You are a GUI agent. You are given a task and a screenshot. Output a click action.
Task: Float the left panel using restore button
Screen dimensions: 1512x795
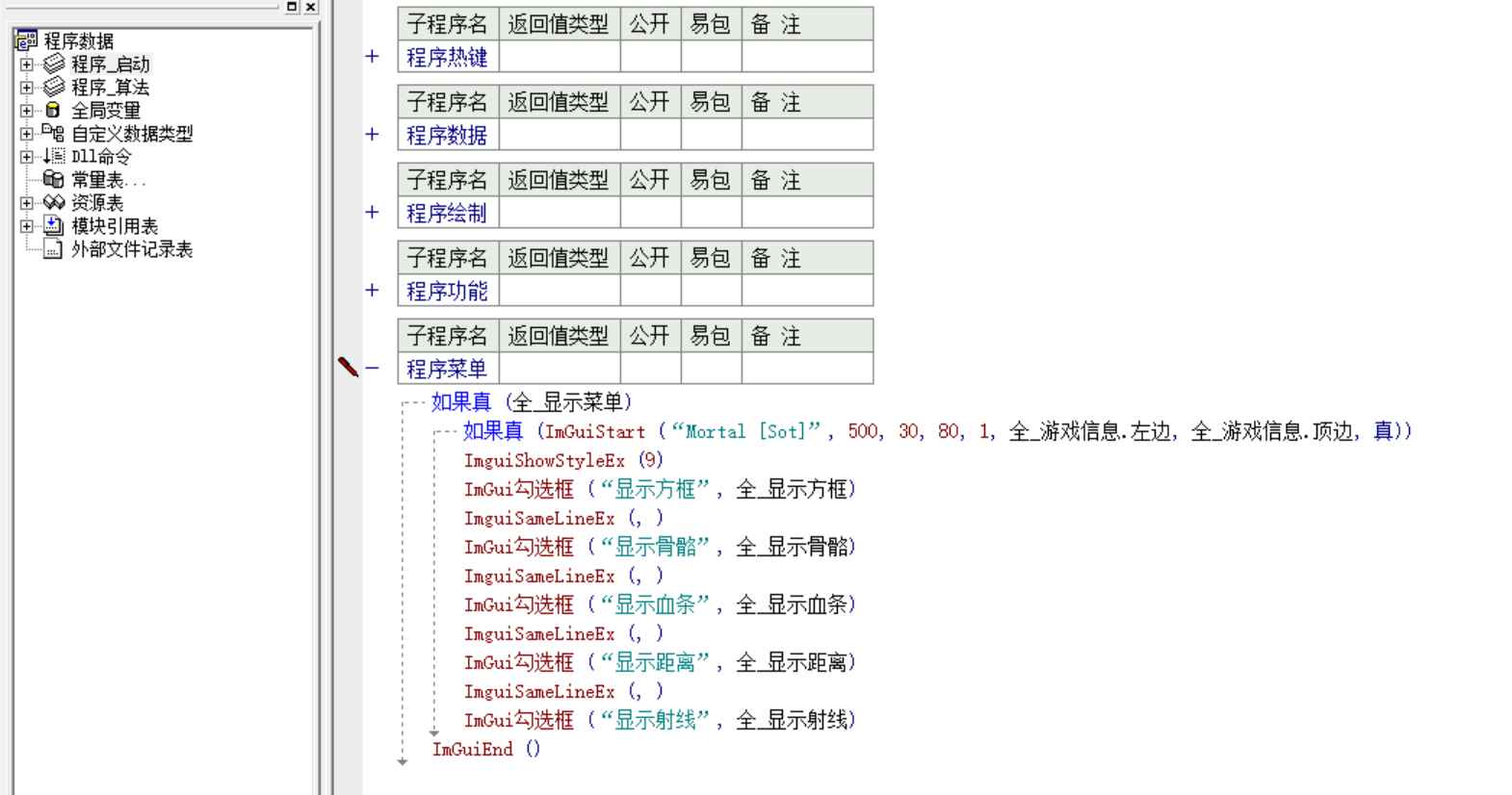point(292,7)
